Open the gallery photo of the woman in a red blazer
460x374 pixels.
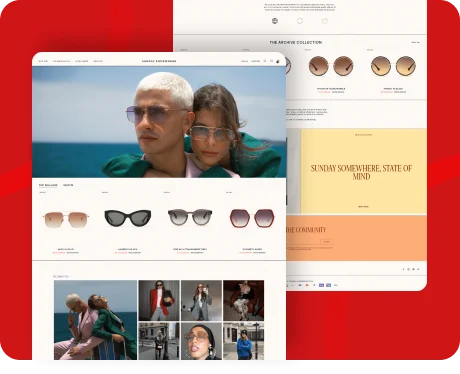tap(159, 300)
